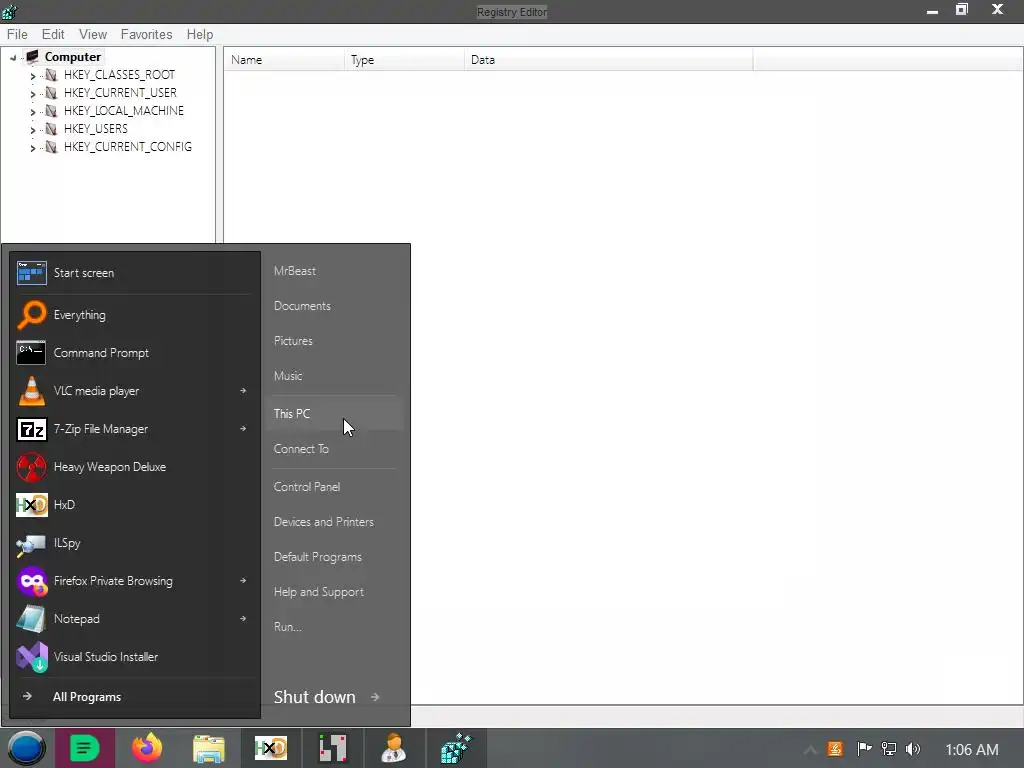This screenshot has height=768, width=1024.
Task: Open Pictures from Start menu
Action: [293, 341]
